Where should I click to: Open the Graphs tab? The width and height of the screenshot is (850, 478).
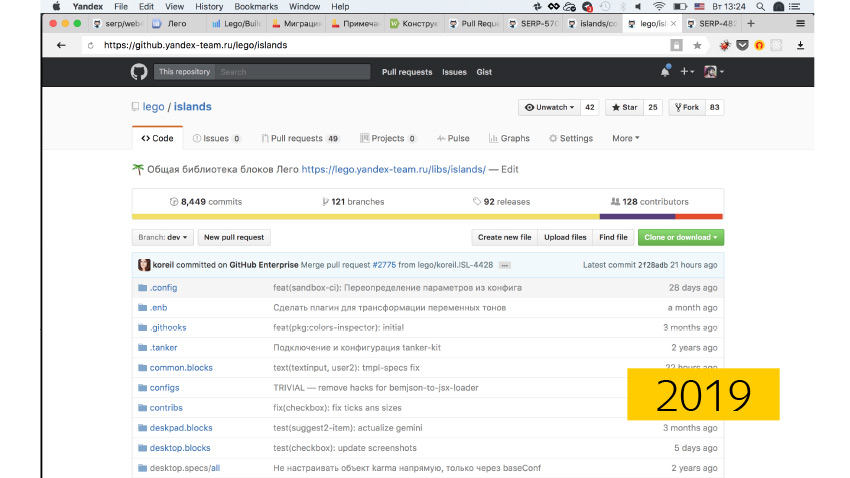click(x=509, y=138)
